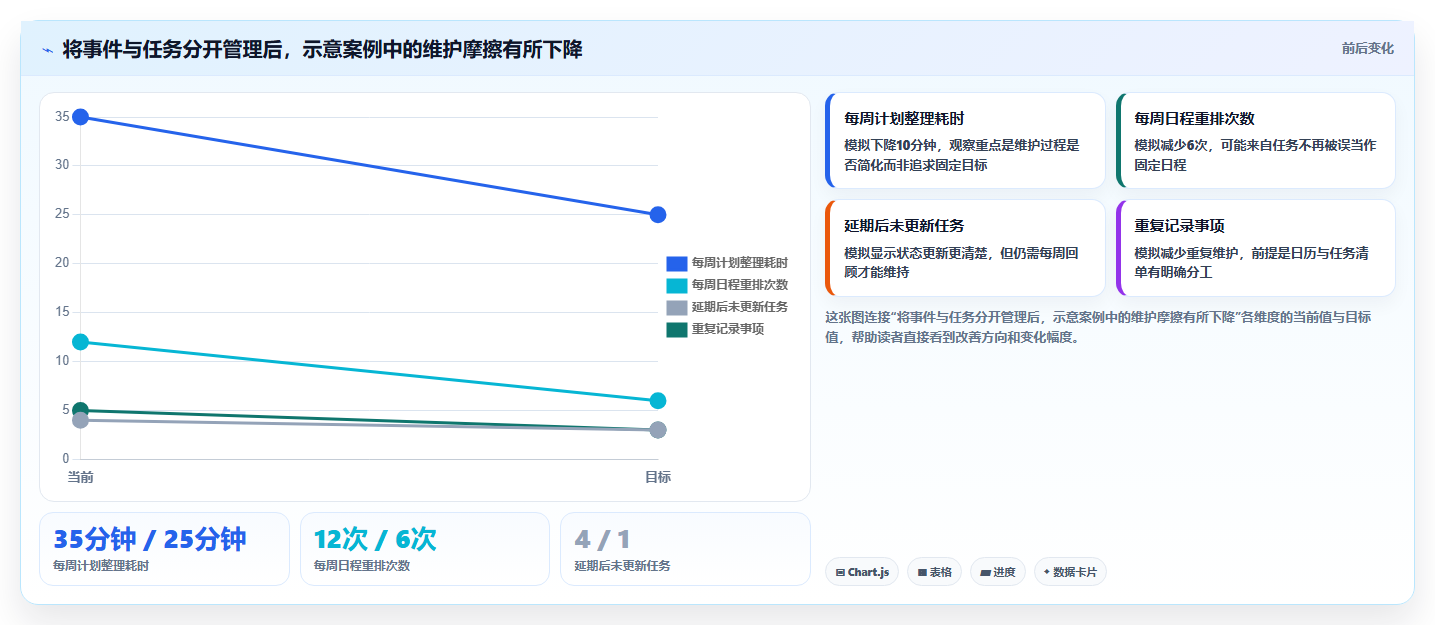Viewport: 1435px width, 625px height.
Task: Click legend label 每周计划整理耗时
Action: (740, 263)
